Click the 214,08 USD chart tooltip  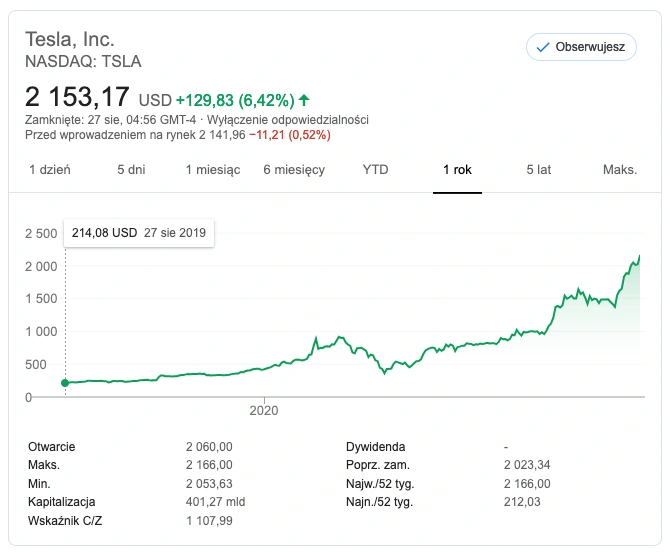pos(139,233)
